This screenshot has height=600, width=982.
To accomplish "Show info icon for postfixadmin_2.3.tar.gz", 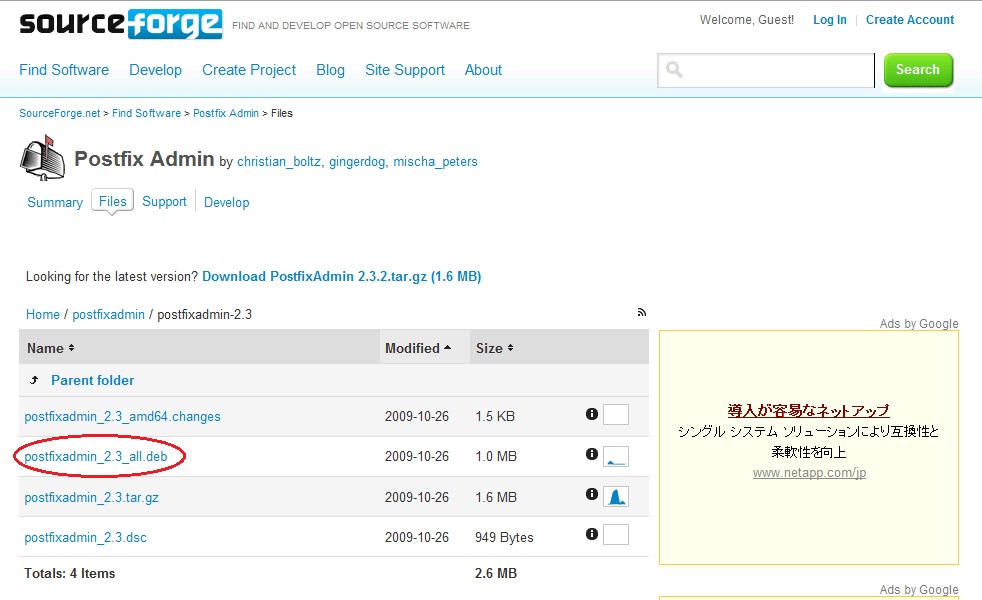I will [591, 495].
